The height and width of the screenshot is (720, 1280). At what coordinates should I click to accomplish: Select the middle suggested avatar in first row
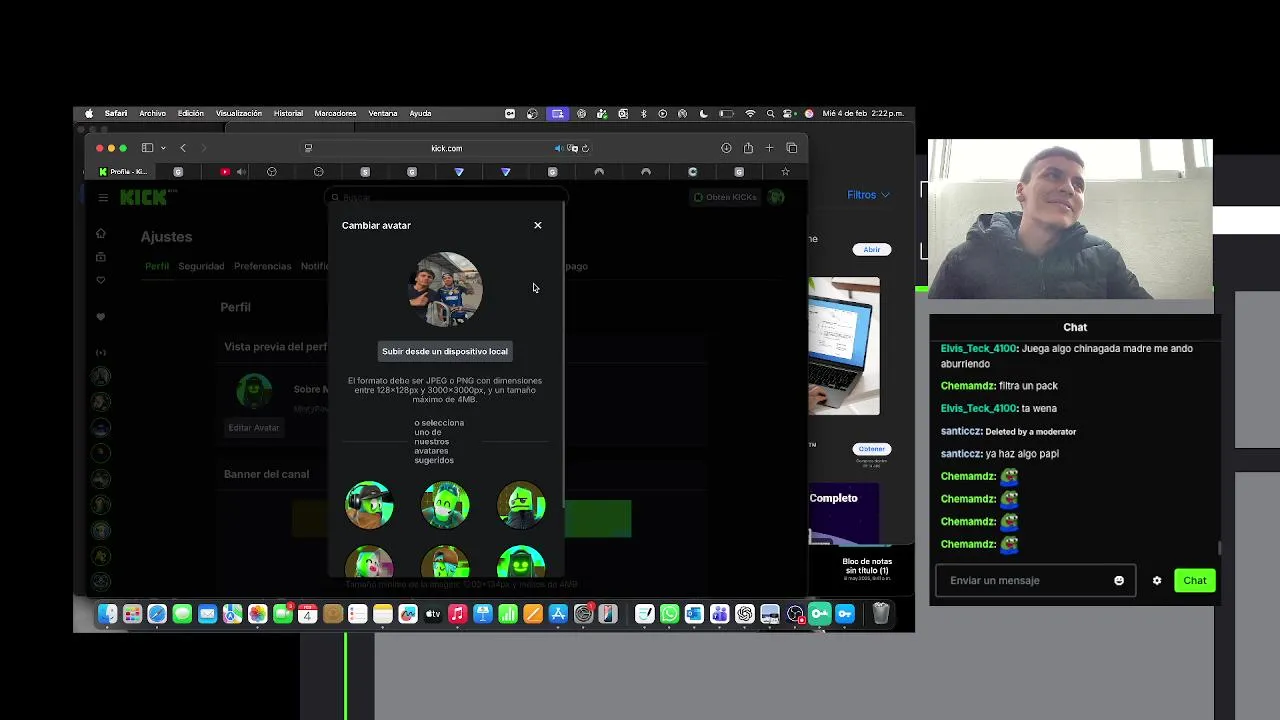pyautogui.click(x=445, y=504)
